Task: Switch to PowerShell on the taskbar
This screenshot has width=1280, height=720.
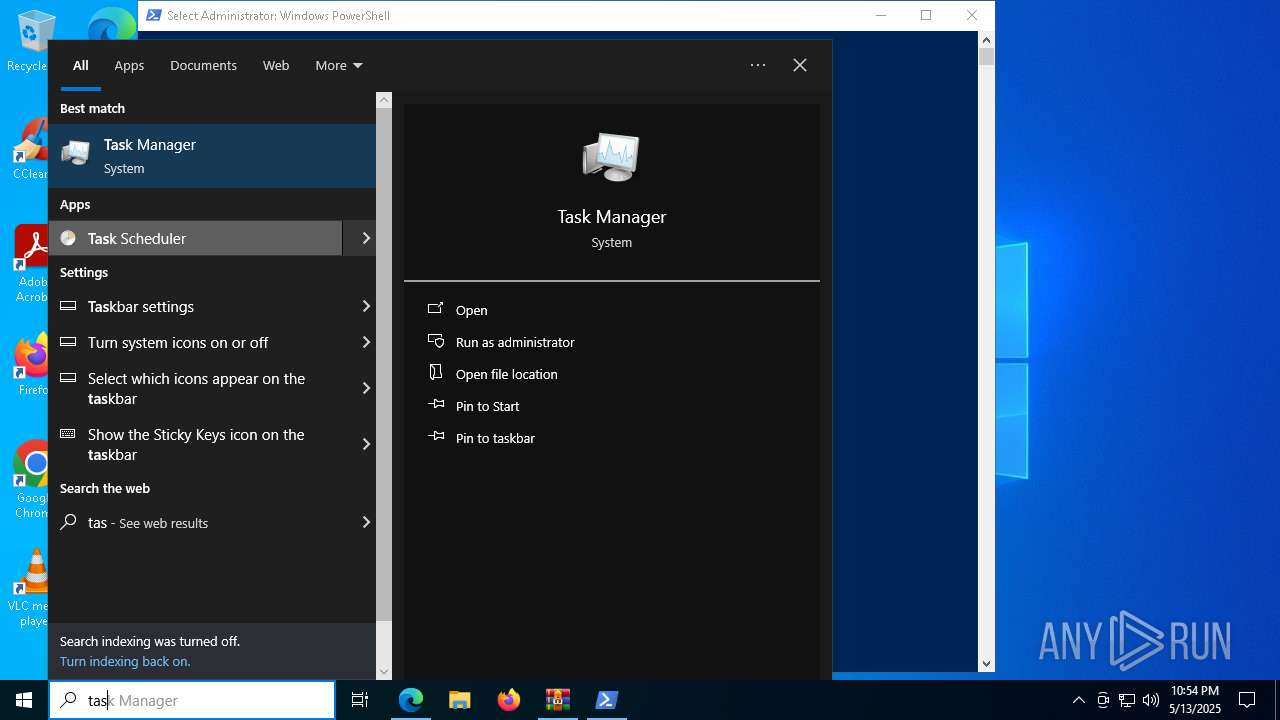Action: pyautogui.click(x=606, y=700)
